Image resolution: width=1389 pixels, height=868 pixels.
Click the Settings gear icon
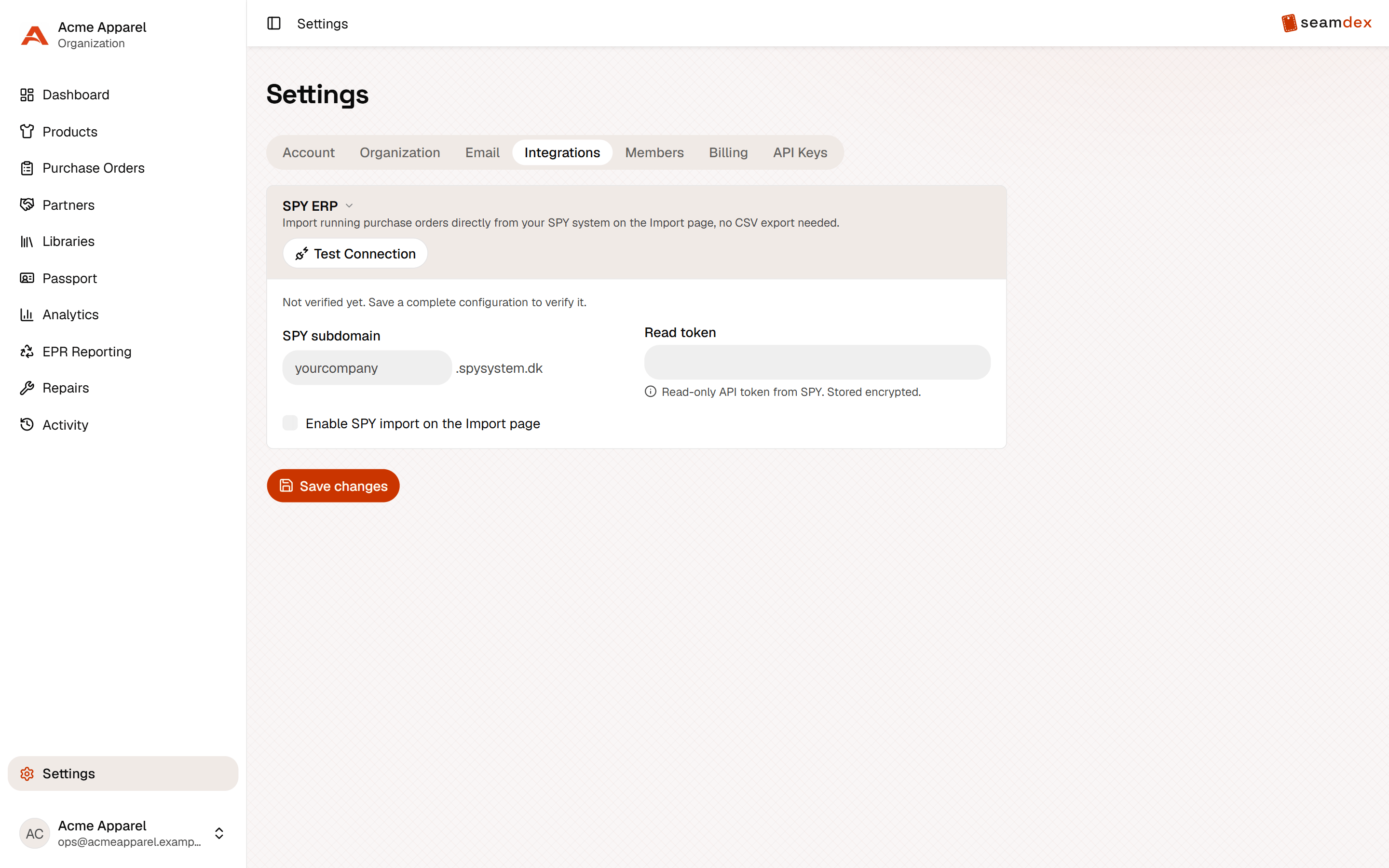click(x=27, y=773)
